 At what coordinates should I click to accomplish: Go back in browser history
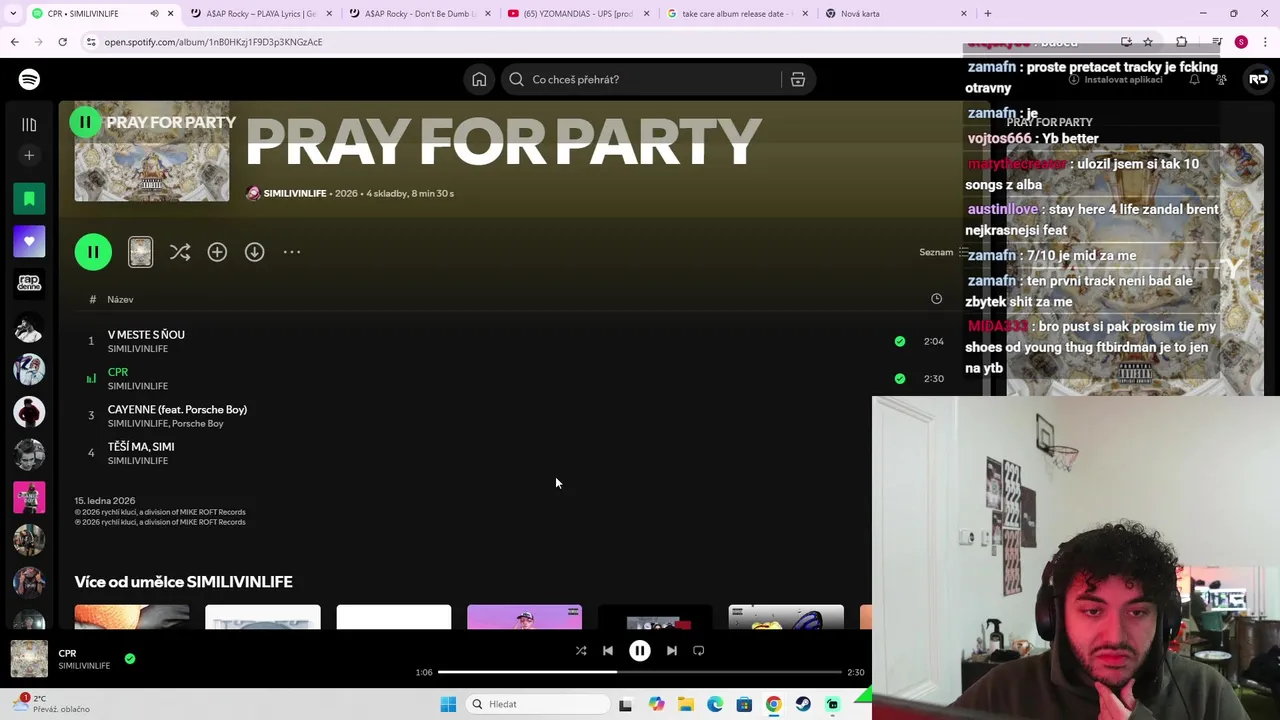tap(14, 42)
